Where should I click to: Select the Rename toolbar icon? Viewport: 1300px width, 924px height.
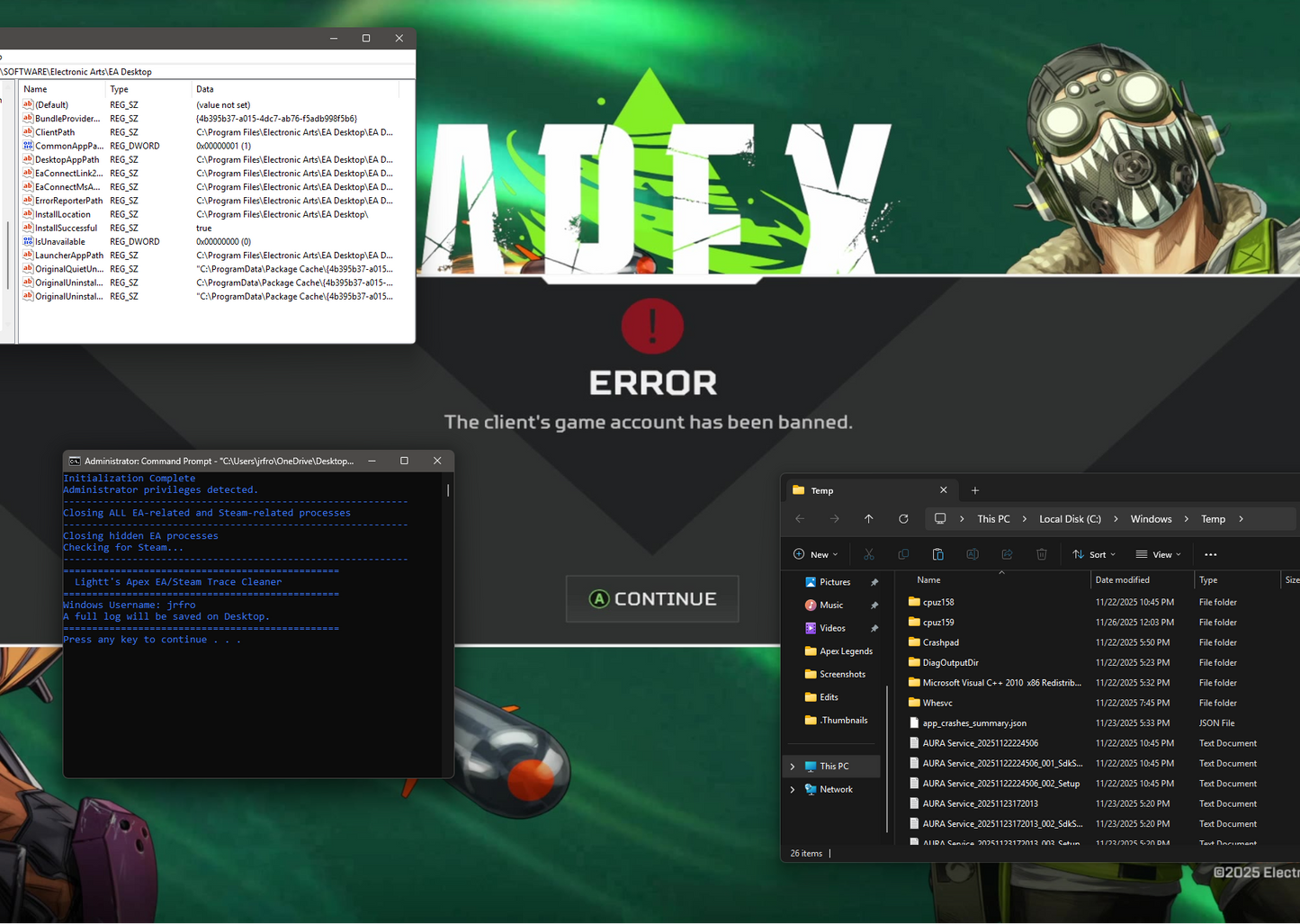(973, 554)
